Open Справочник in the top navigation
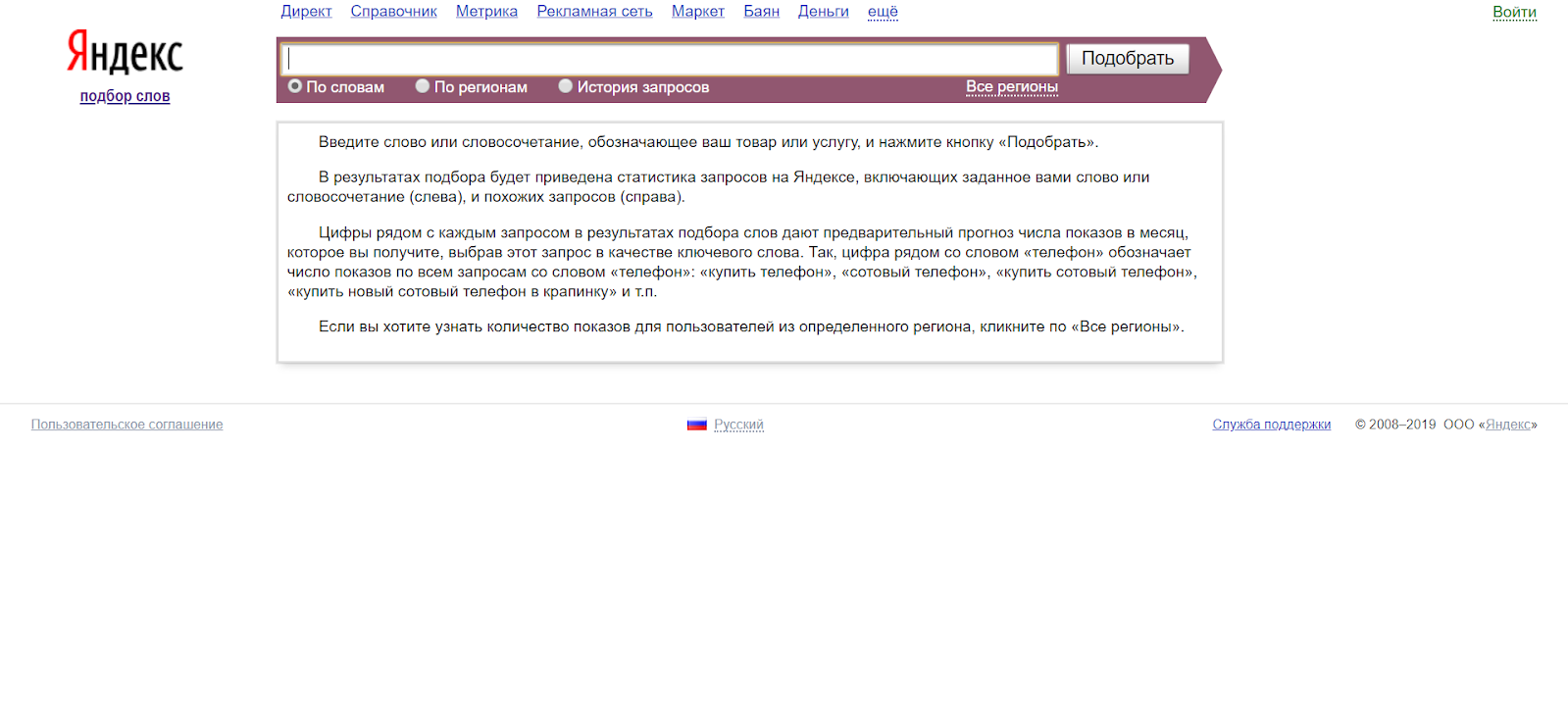Screen dimensions: 1568x701 pyautogui.click(x=393, y=12)
